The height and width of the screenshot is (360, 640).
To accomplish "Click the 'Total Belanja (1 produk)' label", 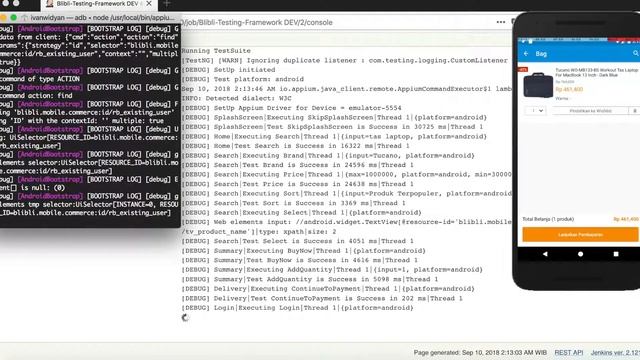I will click(548, 219).
